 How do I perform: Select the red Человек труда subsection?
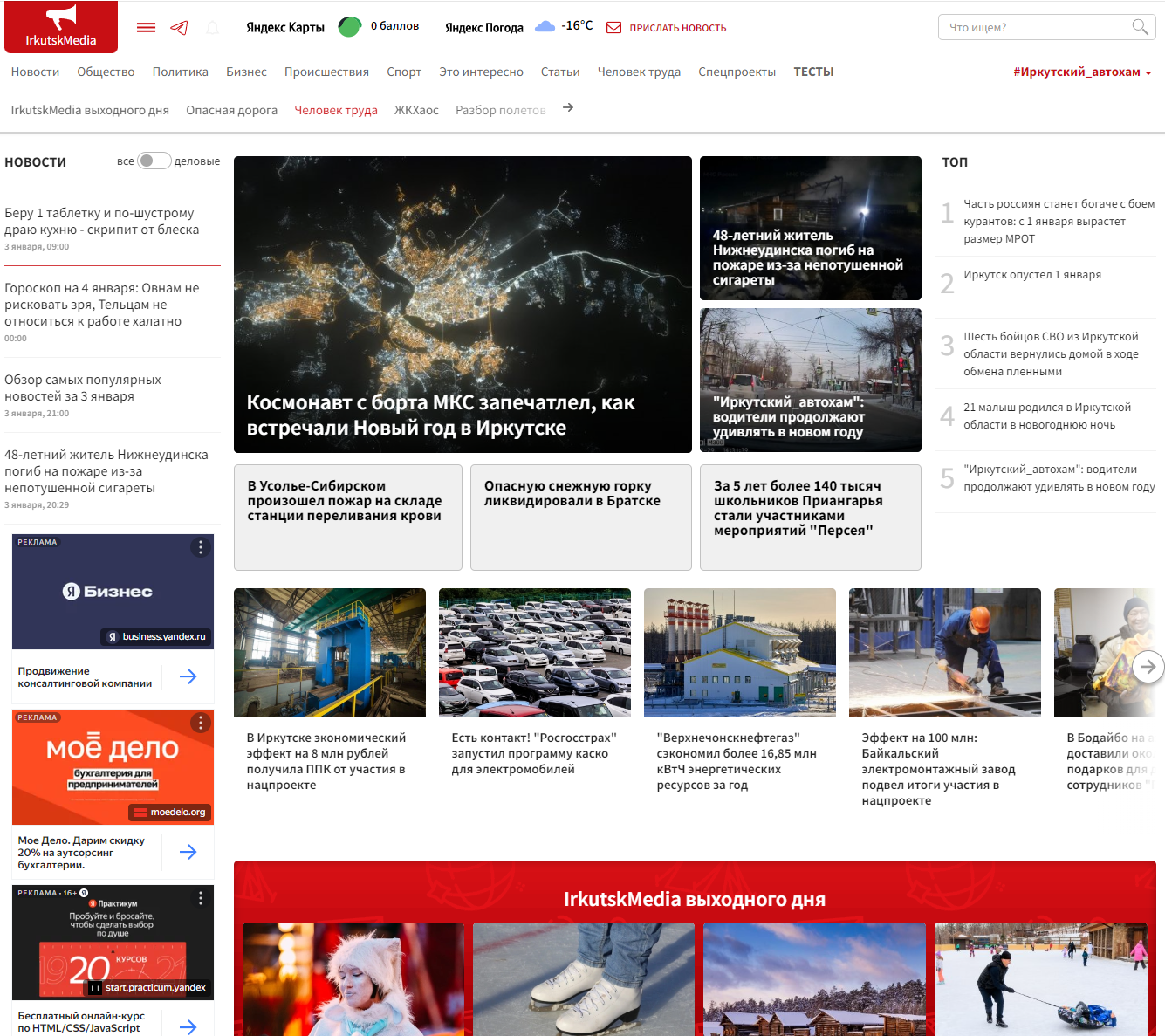point(336,110)
